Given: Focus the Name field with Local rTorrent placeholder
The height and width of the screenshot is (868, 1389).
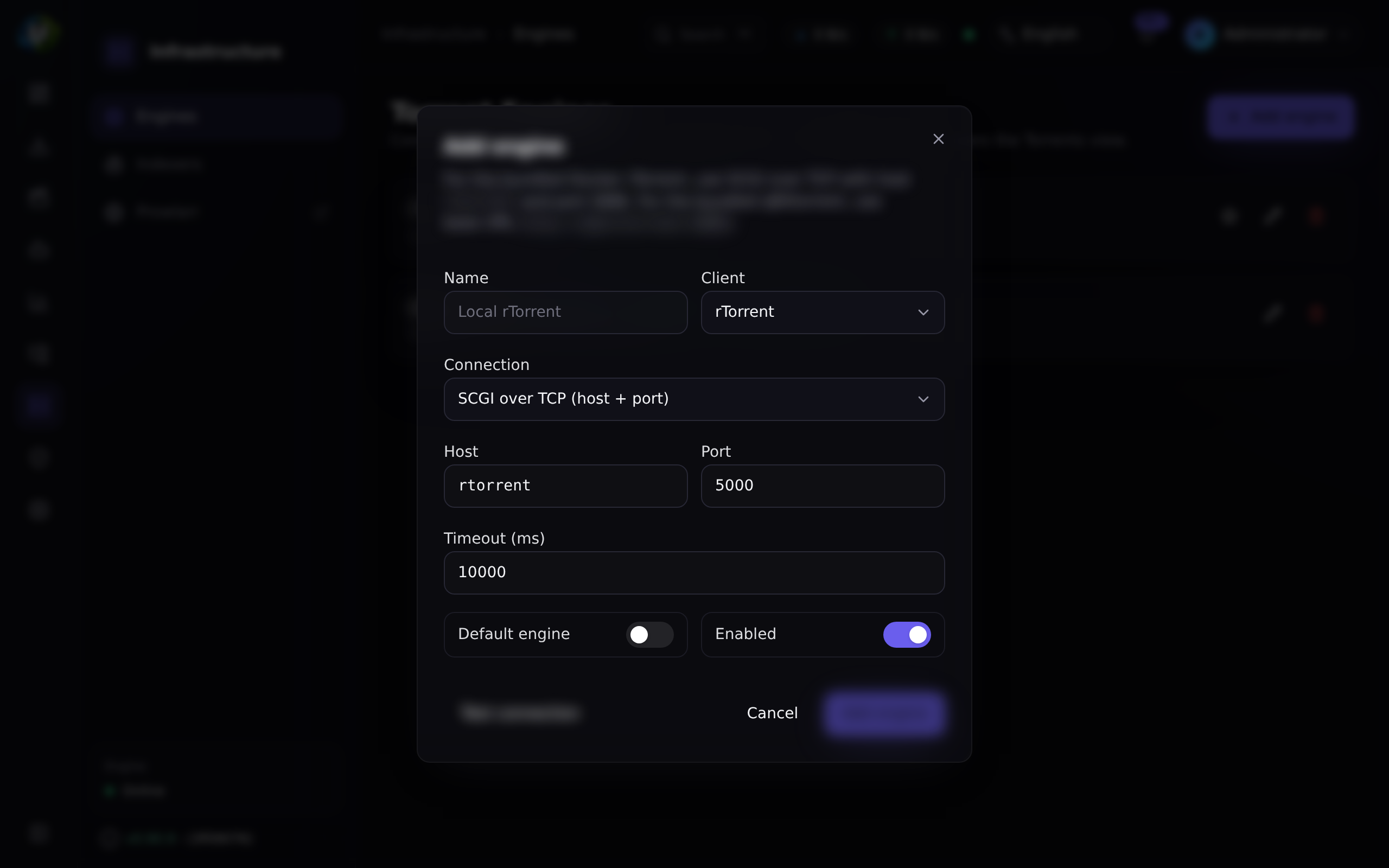Looking at the screenshot, I should point(565,312).
